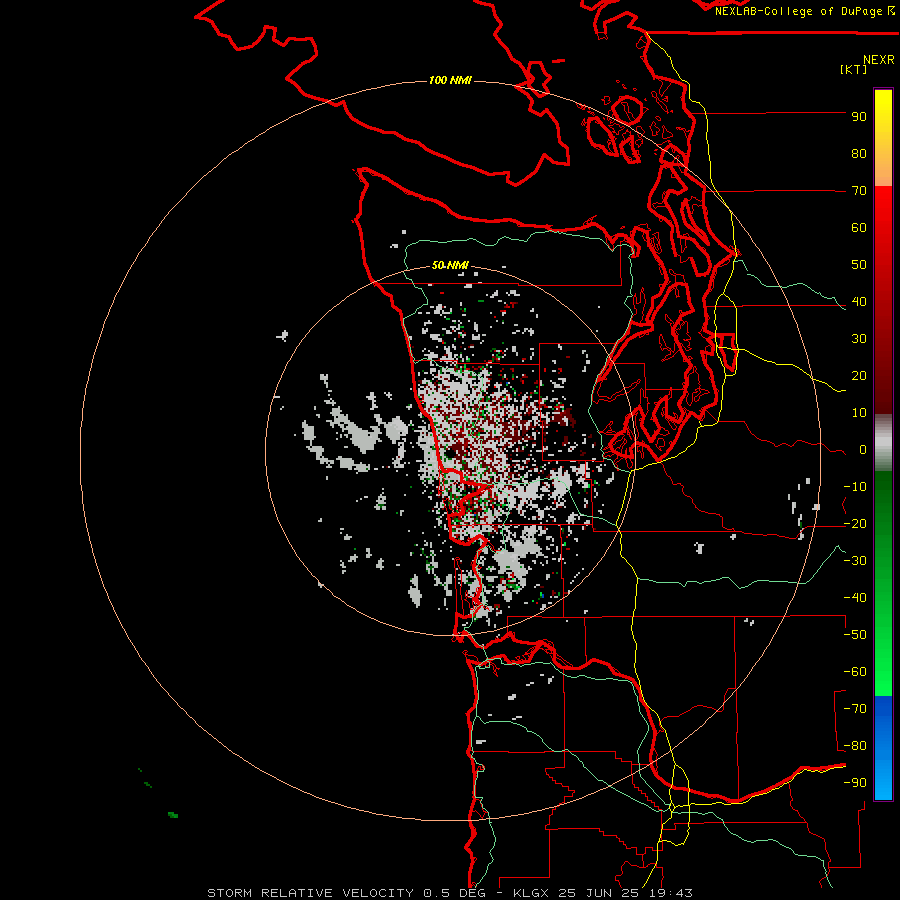Click the -50 knot scale value

pos(855,635)
